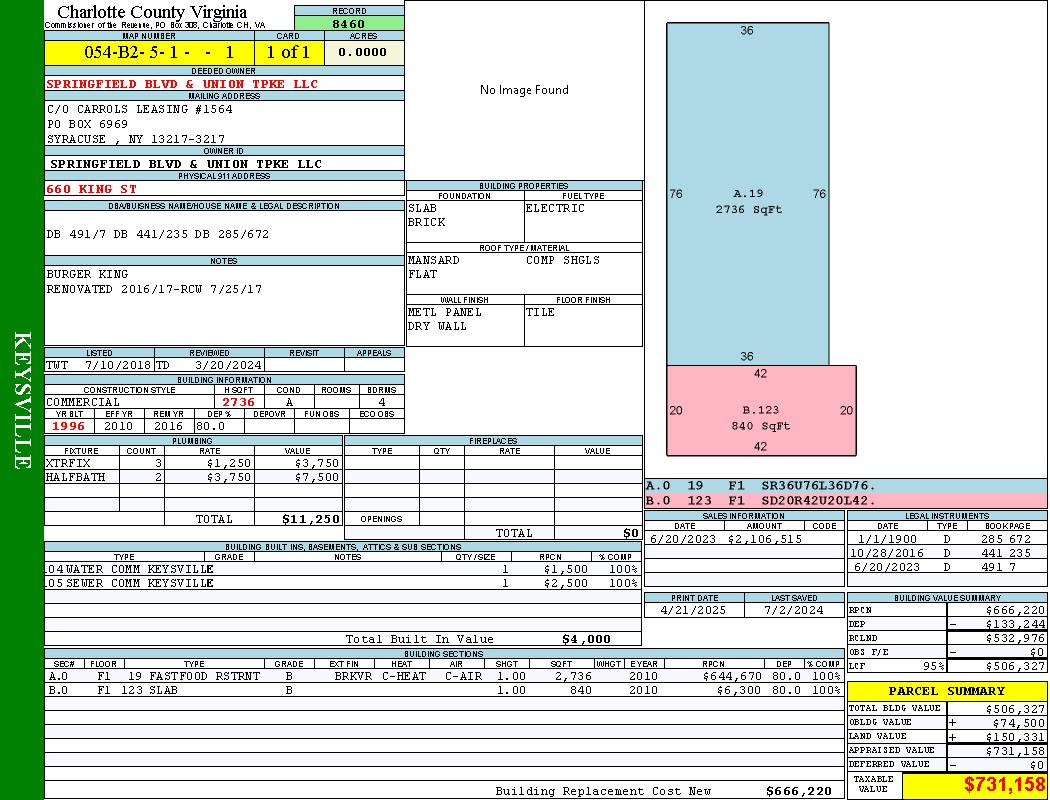Image resolution: width=1050 pixels, height=800 pixels.
Task: Select the blue A.19 2736 SqFt sketch area
Action: (x=747, y=195)
